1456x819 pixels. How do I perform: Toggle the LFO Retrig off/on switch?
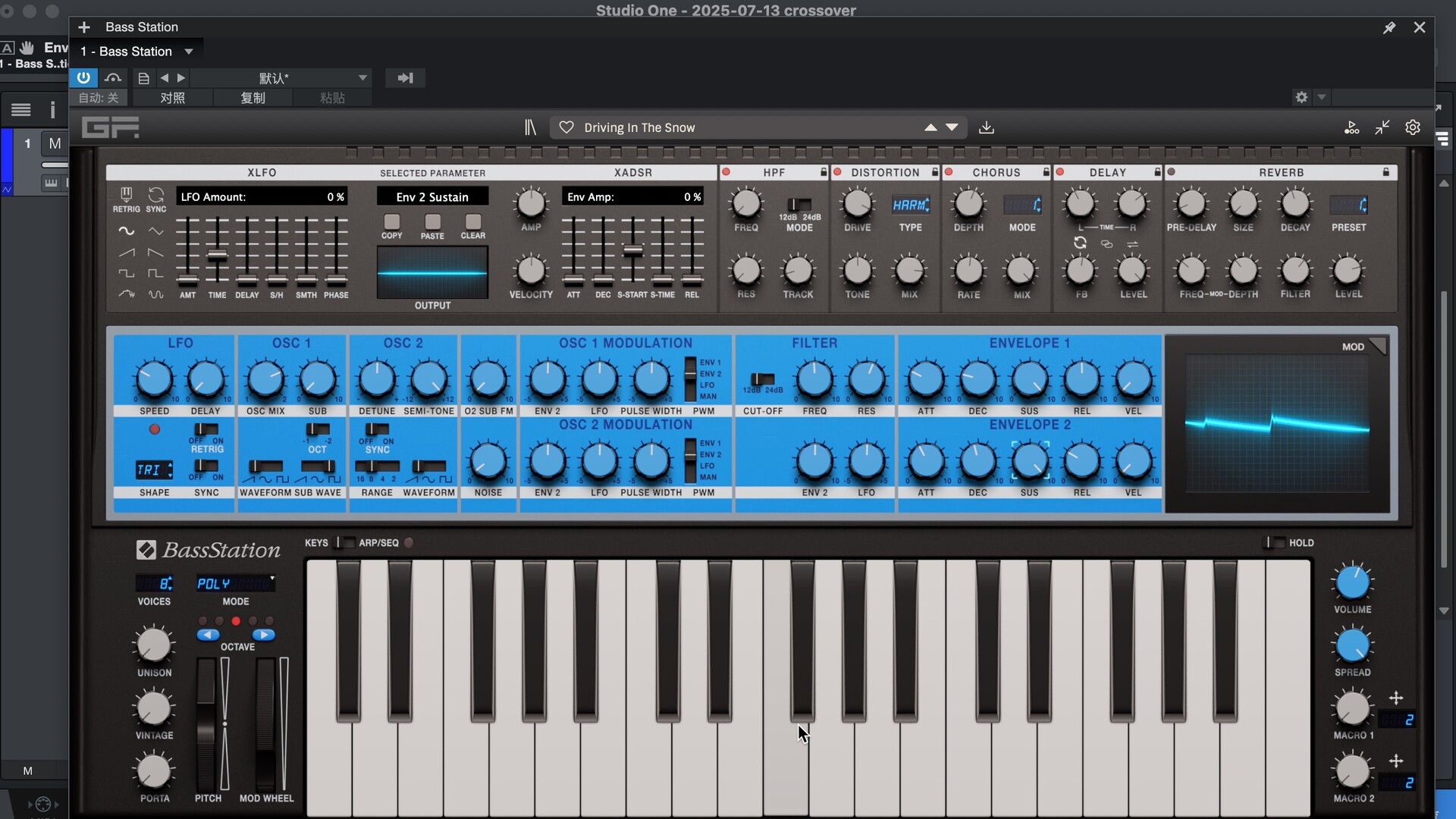pyautogui.click(x=206, y=429)
